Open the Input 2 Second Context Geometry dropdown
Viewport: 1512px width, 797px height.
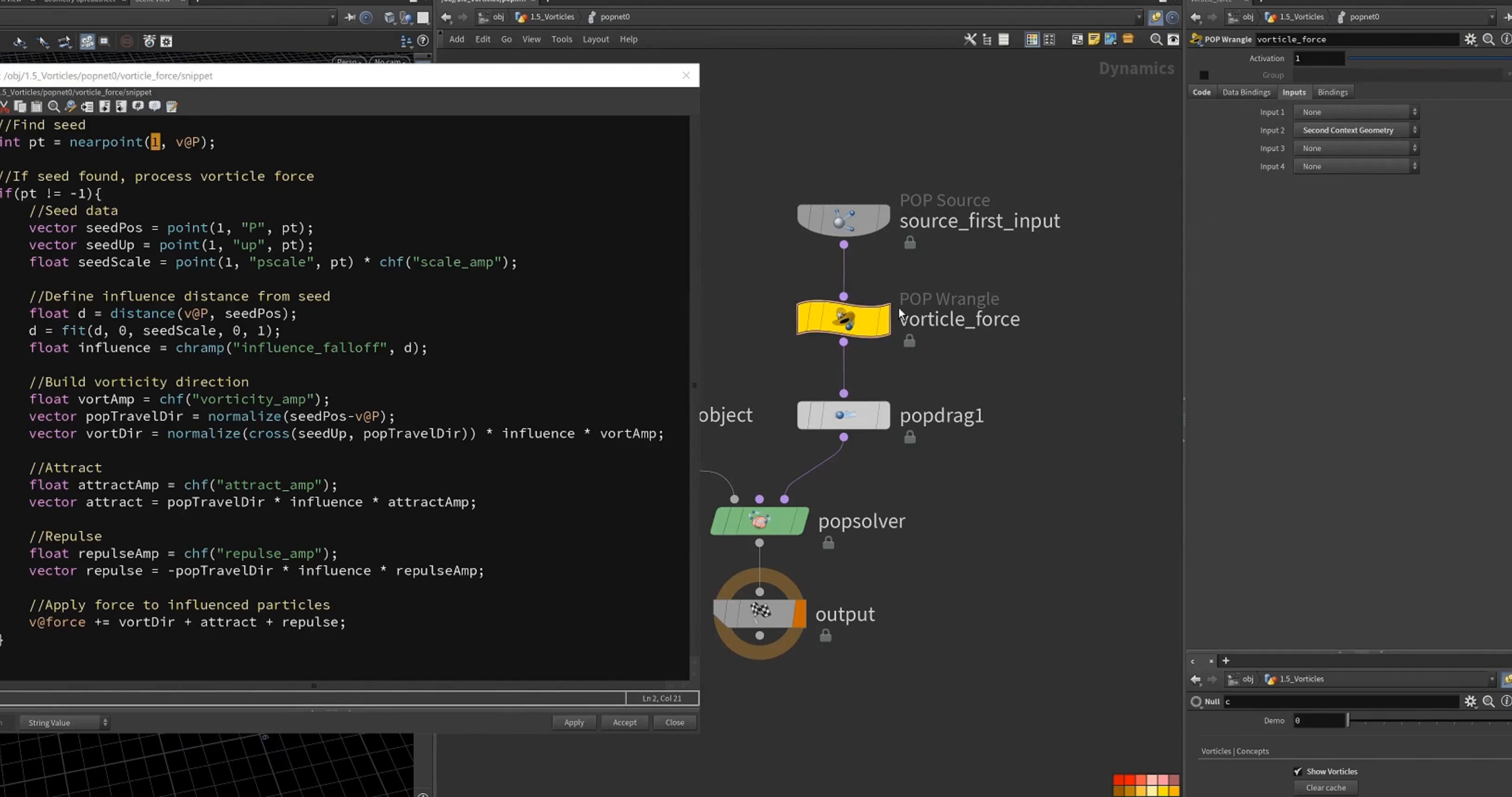[x=1356, y=130]
